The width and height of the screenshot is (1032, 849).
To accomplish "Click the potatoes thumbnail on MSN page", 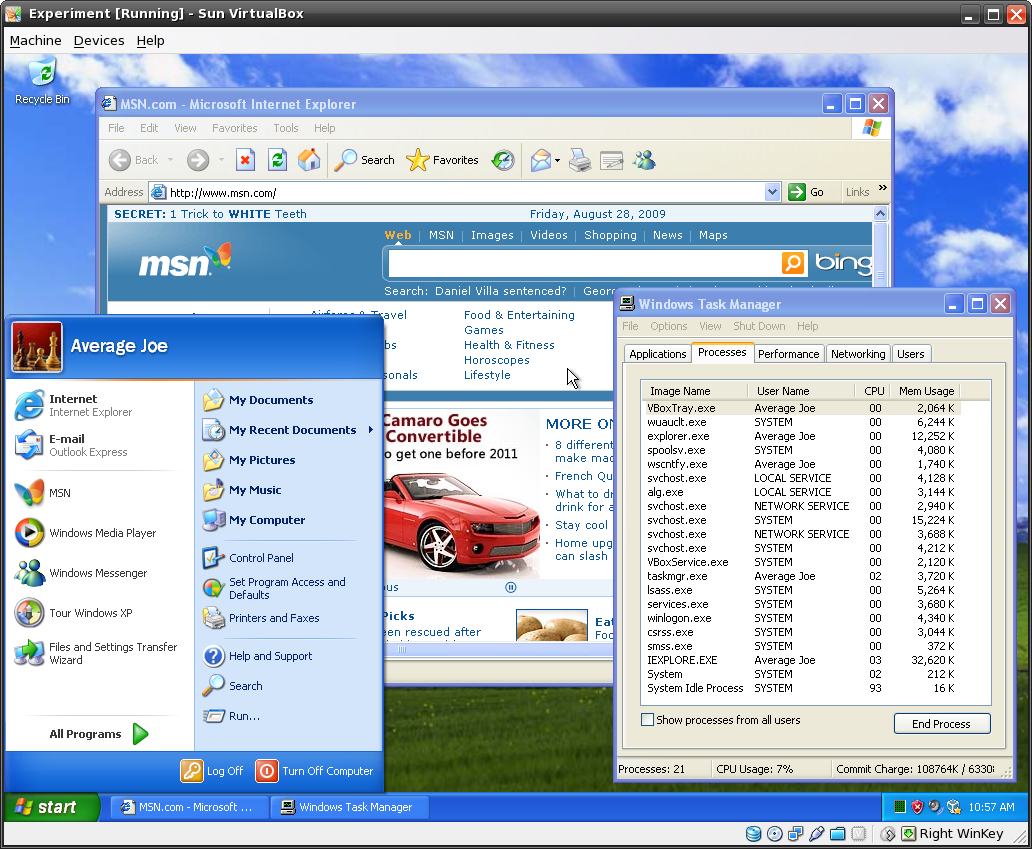I will click(552, 625).
